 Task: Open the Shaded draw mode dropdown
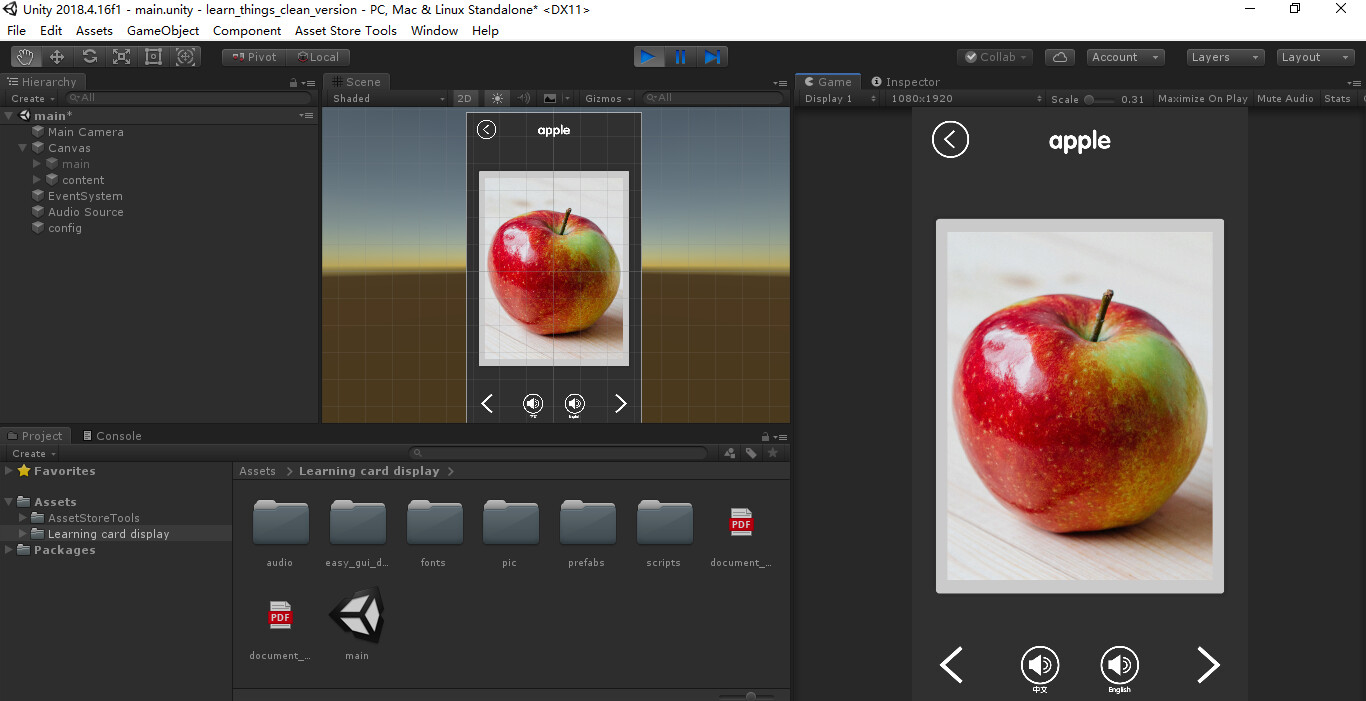(390, 98)
